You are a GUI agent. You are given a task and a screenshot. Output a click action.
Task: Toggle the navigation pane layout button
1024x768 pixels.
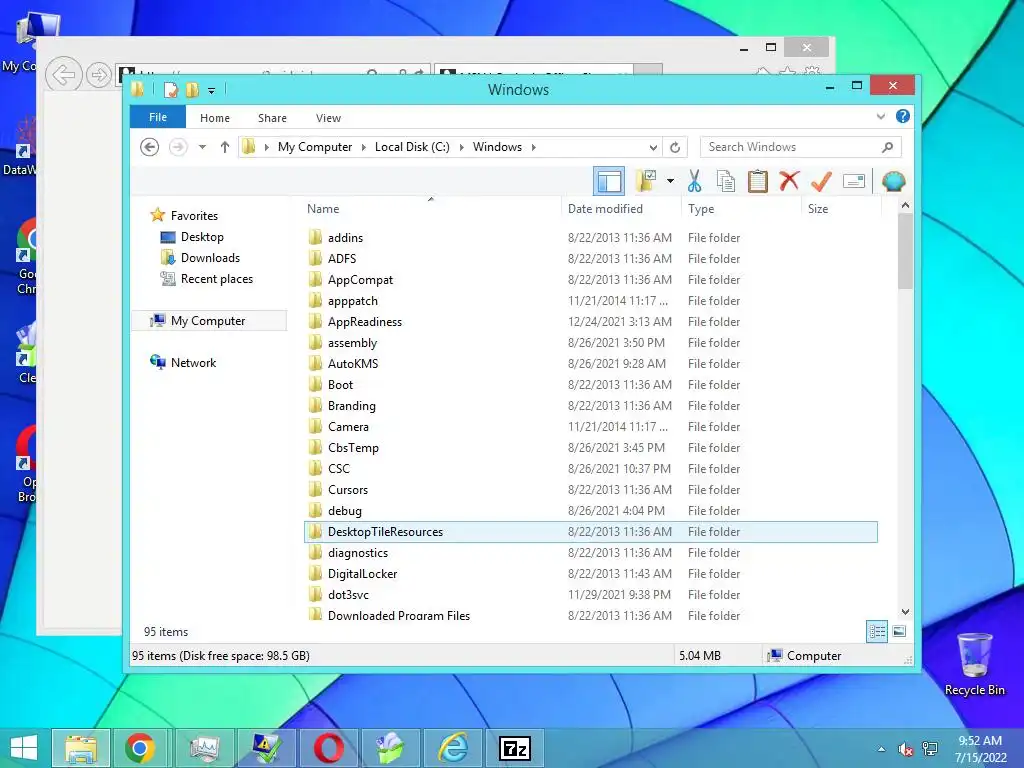click(609, 181)
